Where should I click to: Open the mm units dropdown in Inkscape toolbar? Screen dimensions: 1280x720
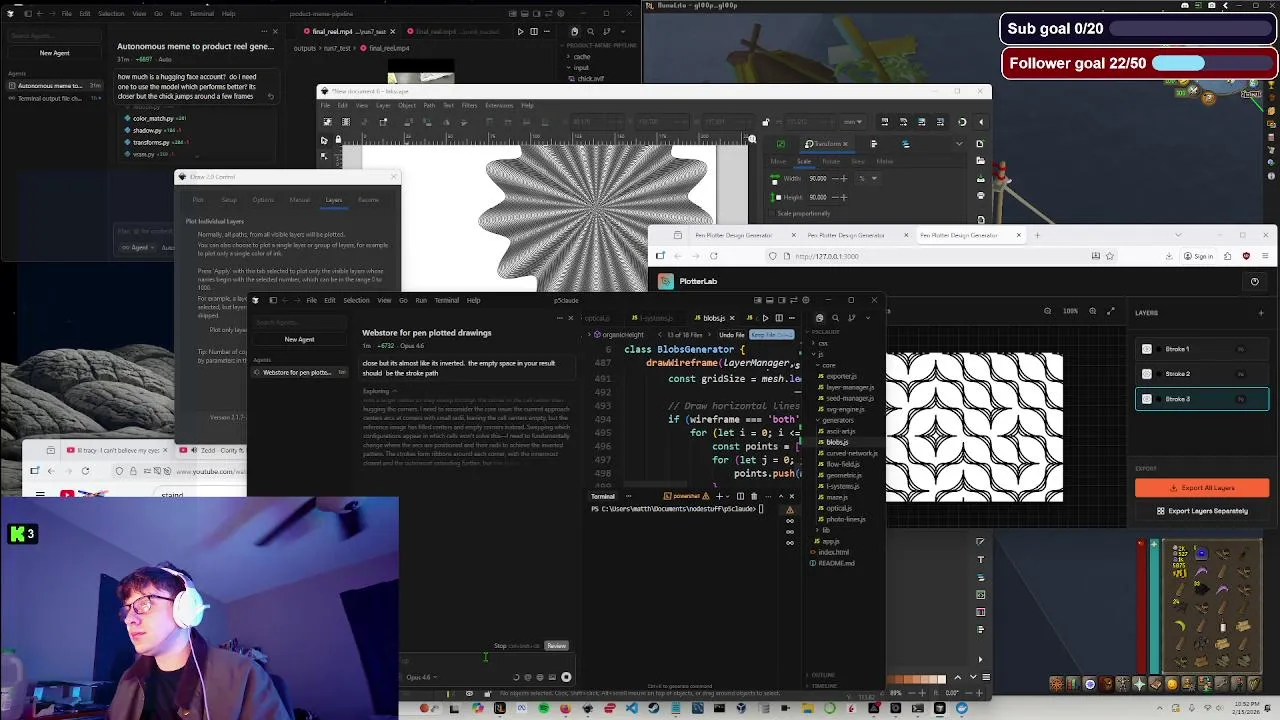coord(852,122)
